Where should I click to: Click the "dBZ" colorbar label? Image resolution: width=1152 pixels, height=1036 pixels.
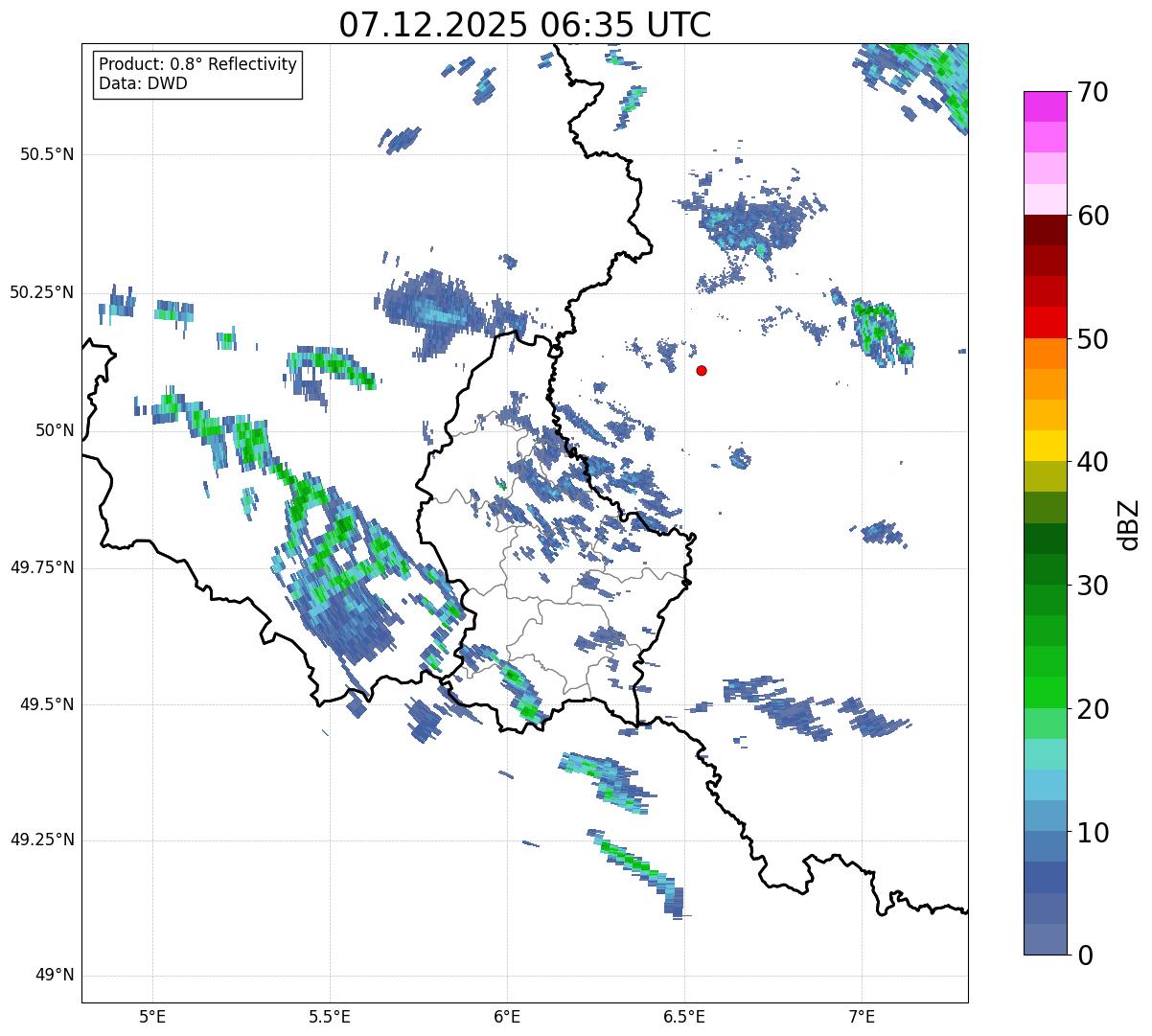[1129, 523]
